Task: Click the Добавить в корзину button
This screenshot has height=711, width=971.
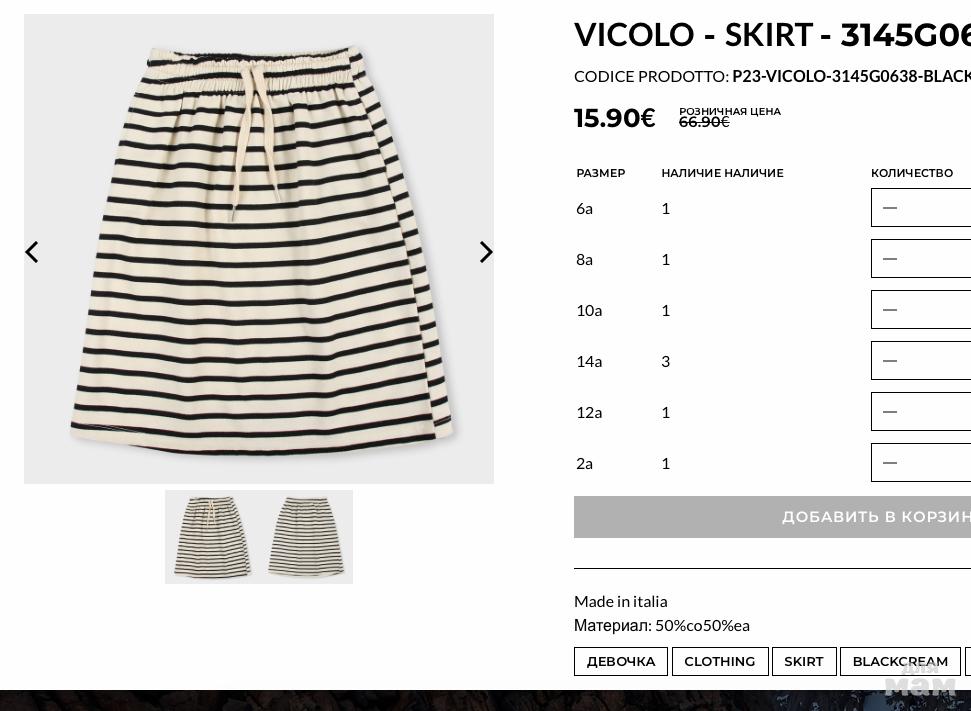Action: 772,517
